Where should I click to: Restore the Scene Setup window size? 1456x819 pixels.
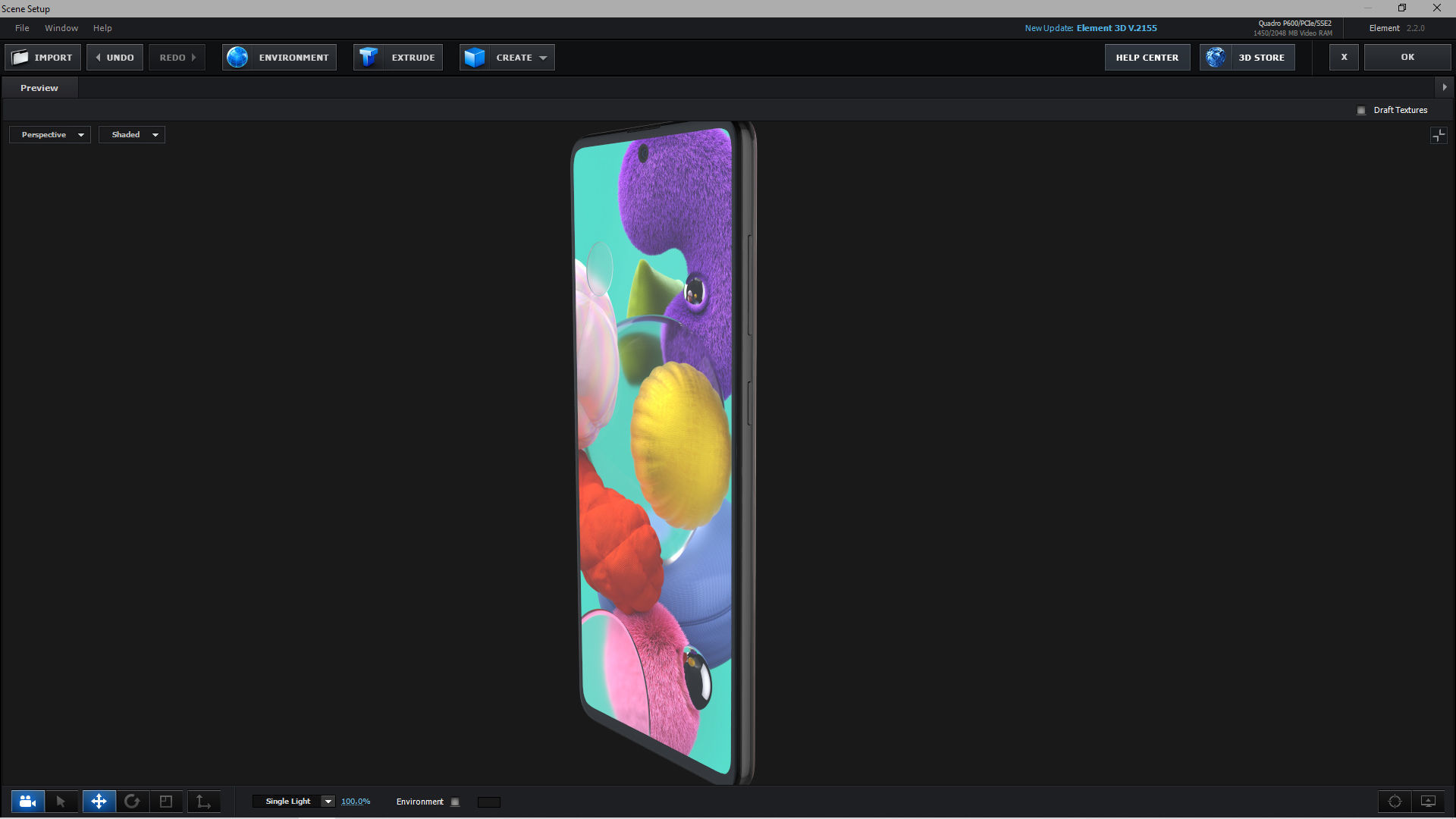point(1402,8)
